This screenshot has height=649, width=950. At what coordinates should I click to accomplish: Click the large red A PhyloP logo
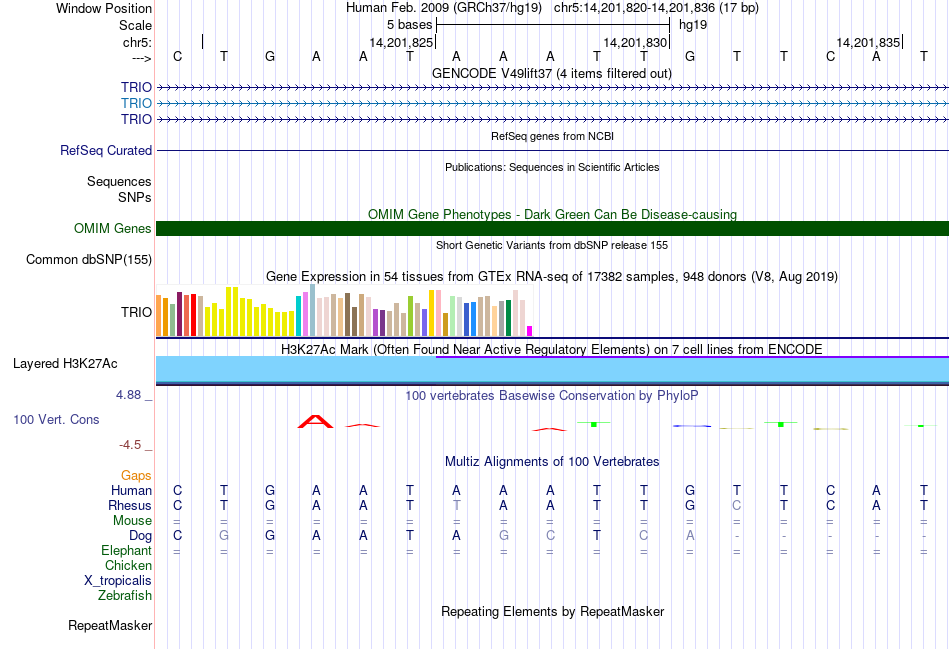316,422
